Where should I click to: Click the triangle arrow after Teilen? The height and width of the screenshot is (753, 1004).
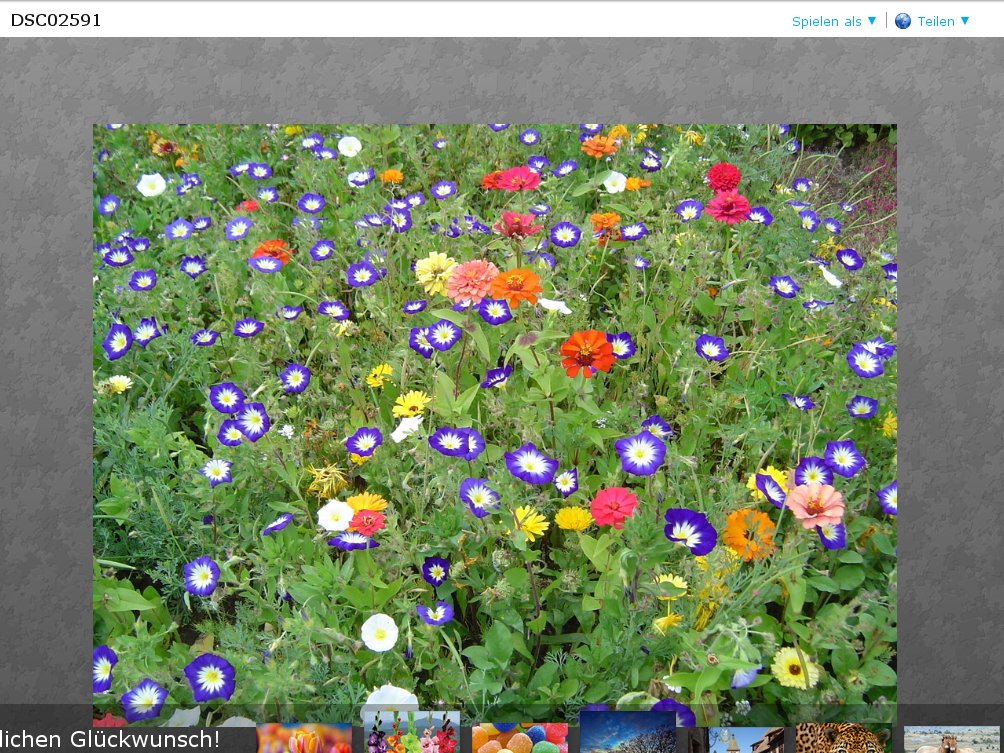(x=965, y=21)
